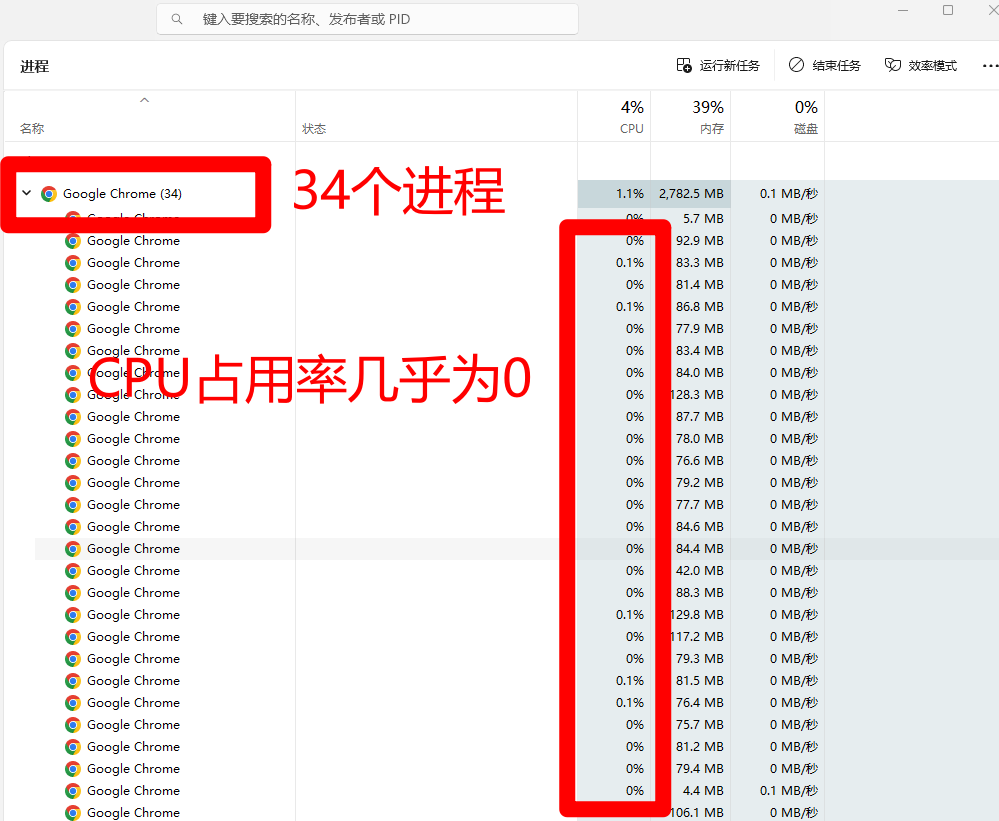Image resolution: width=999 pixels, height=821 pixels.
Task: Select the Google Chrome name in the 79.4 MB row
Action: pyautogui.click(x=133, y=769)
